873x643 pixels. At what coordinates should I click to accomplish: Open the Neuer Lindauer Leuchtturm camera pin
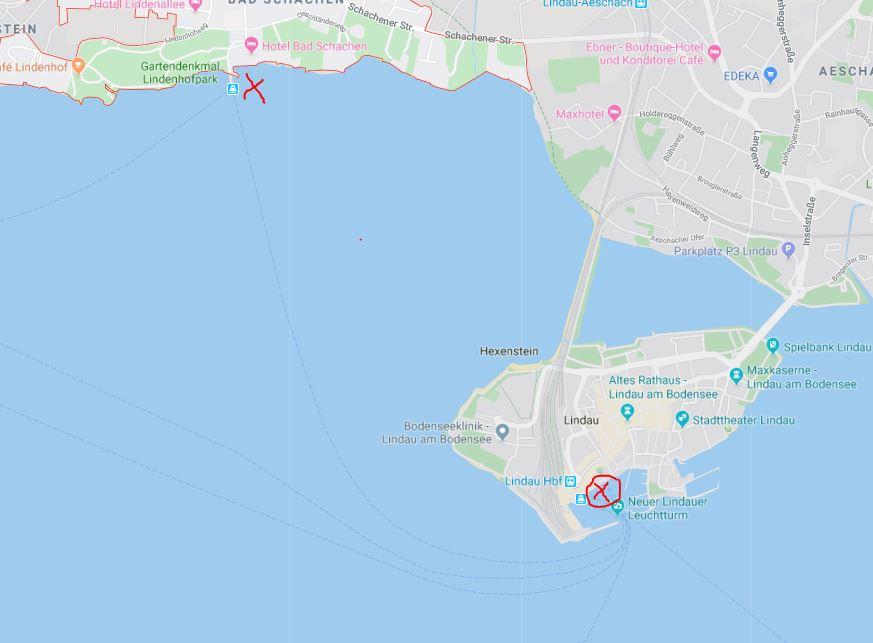pyautogui.click(x=617, y=508)
